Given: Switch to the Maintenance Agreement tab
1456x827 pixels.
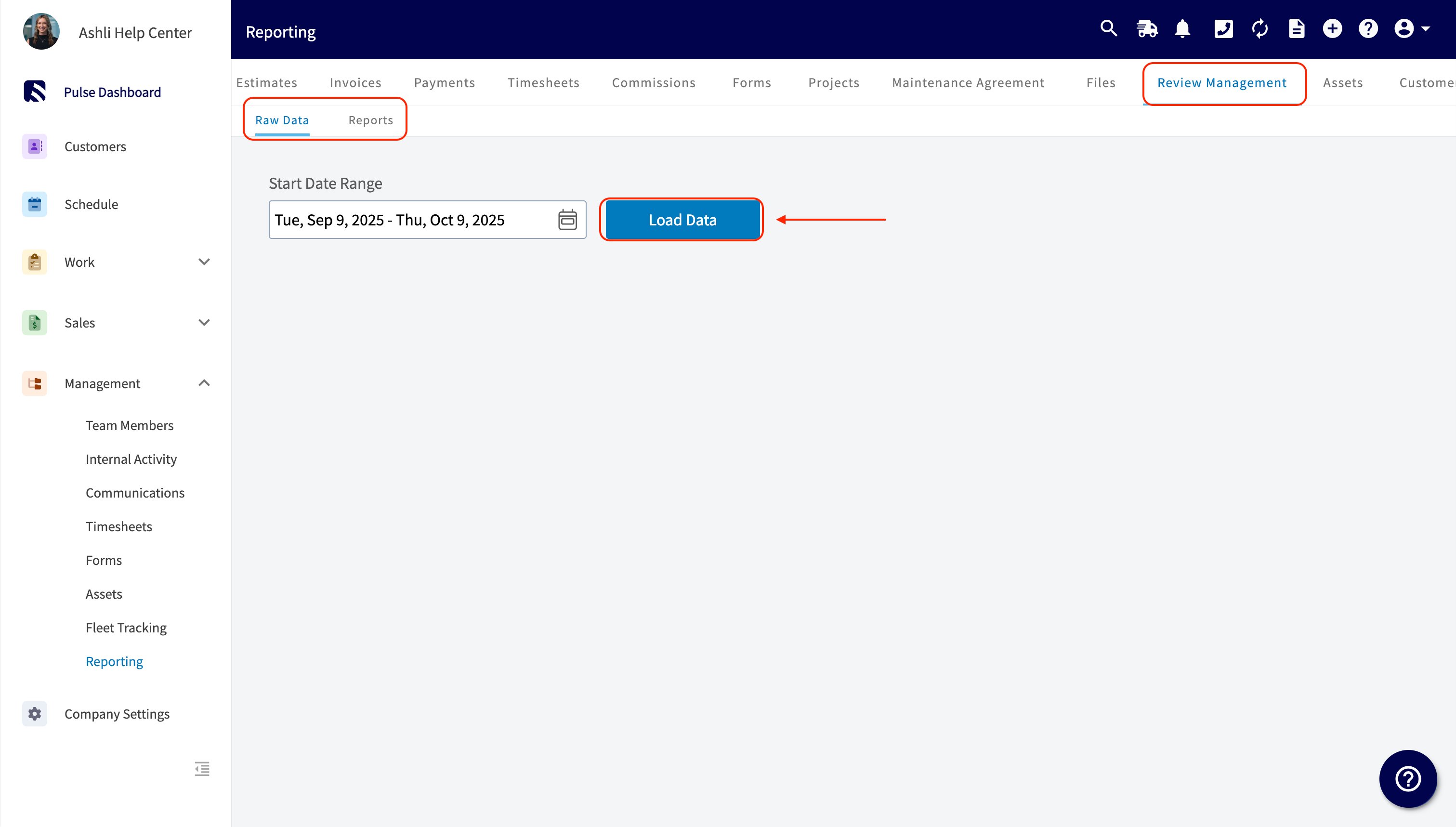Looking at the screenshot, I should point(968,83).
